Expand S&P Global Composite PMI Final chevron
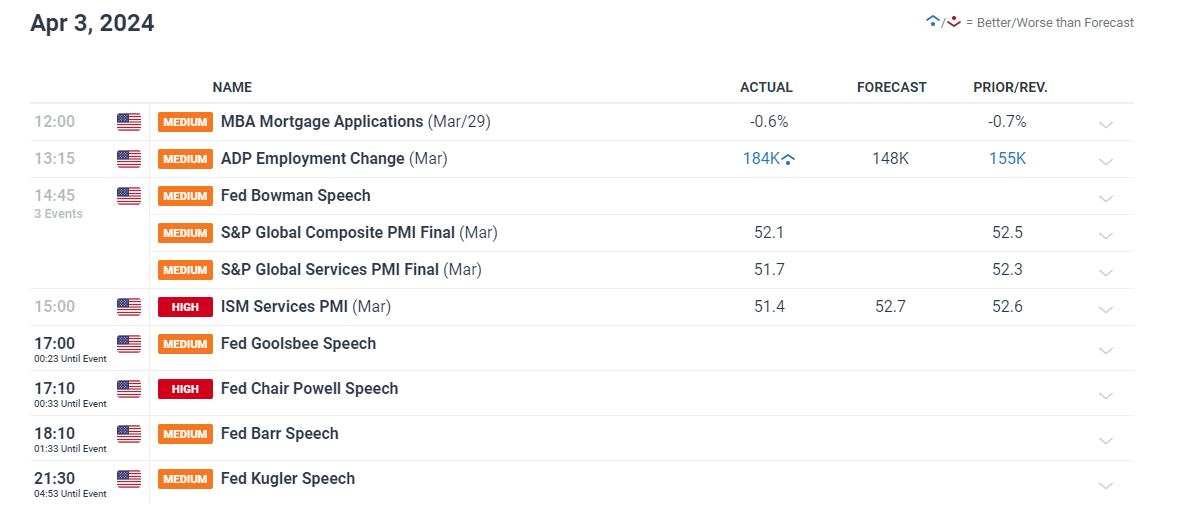This screenshot has width=1191, height=520. [x=1106, y=235]
